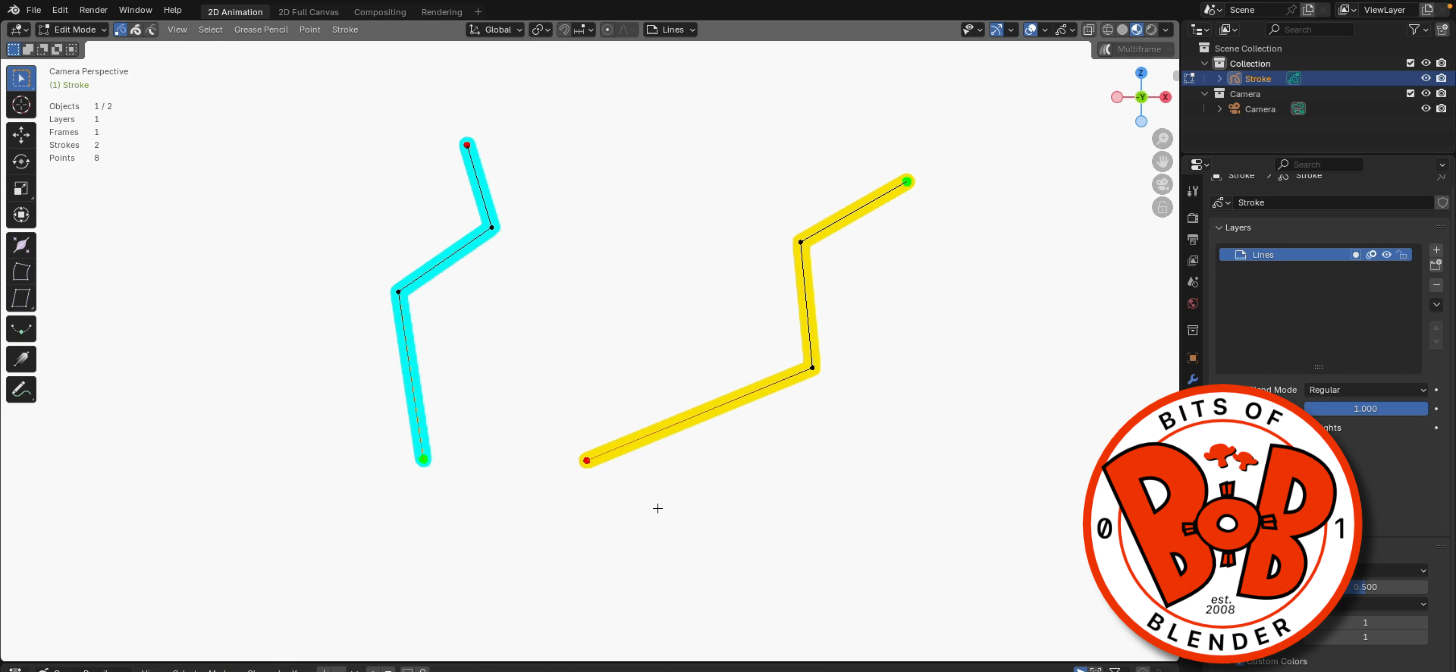This screenshot has height=672, width=1456.
Task: Click the X axis on navigation gizmo
Action: point(1165,97)
